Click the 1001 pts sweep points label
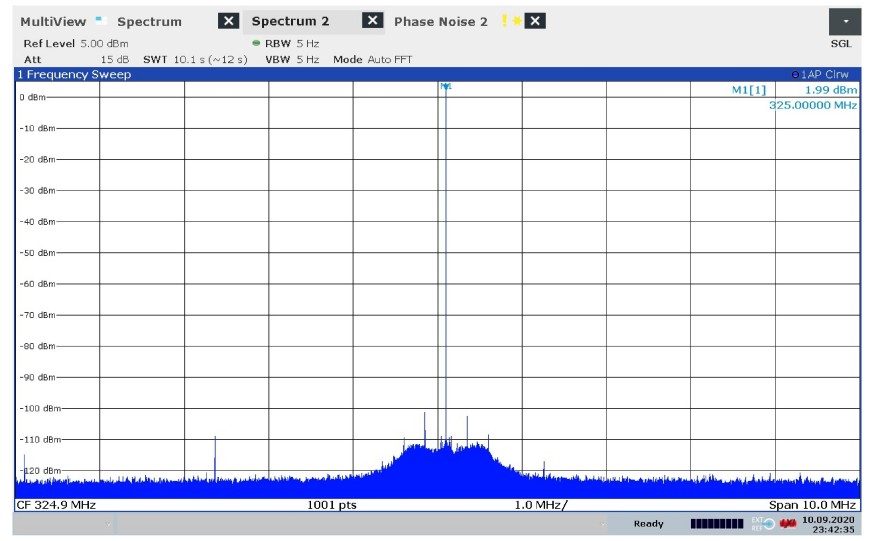The height and width of the screenshot is (541, 876). pos(332,505)
